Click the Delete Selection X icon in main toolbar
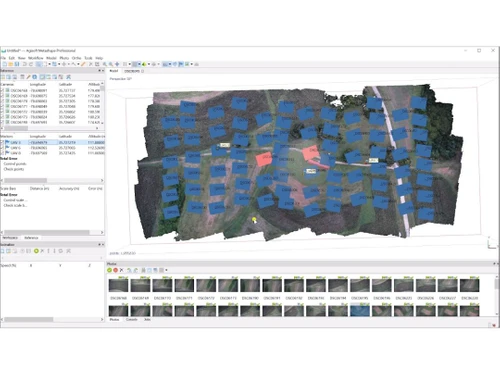Viewport: 500px width, 375px height. click(91, 64)
